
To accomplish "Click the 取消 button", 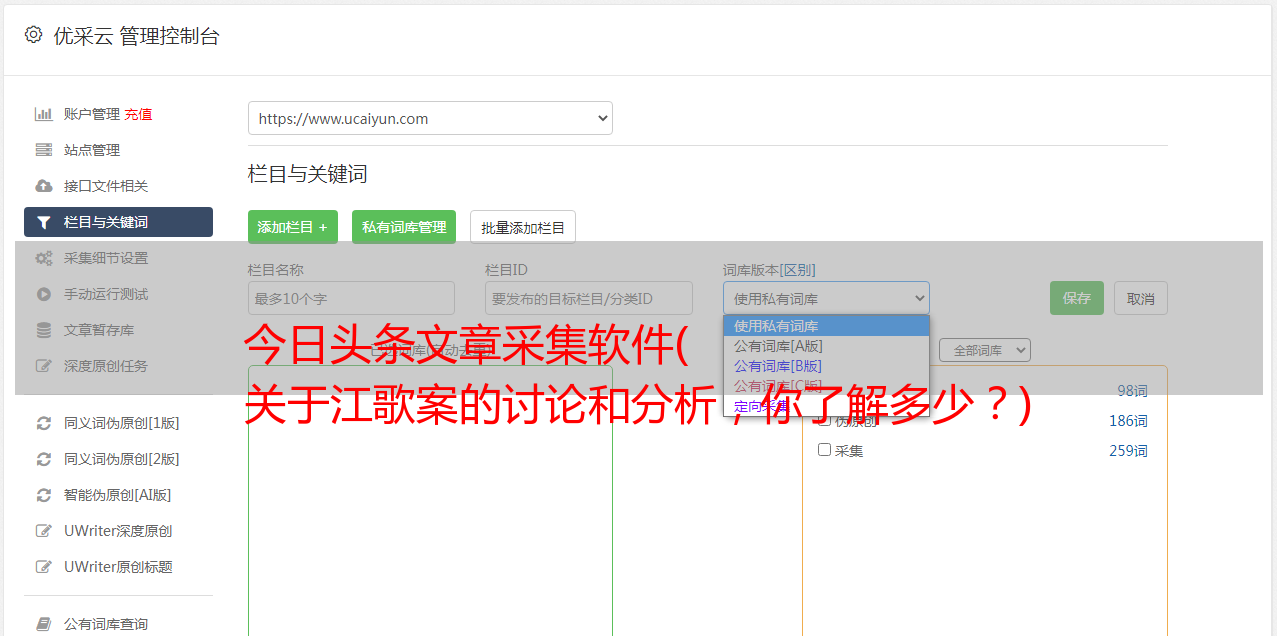I will coord(1141,298).
